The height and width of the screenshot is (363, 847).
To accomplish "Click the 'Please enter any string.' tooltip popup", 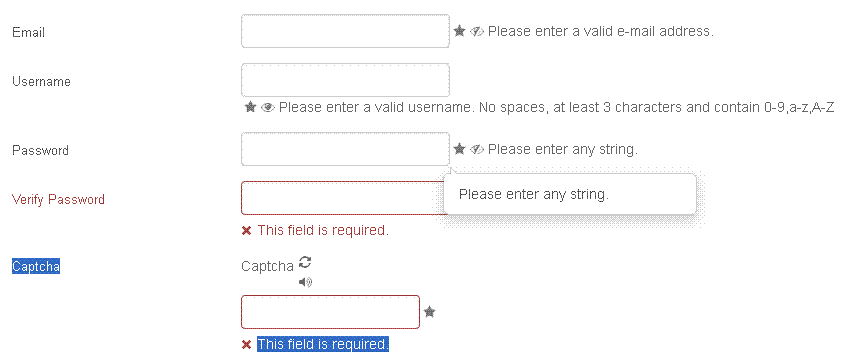I will (x=570, y=194).
